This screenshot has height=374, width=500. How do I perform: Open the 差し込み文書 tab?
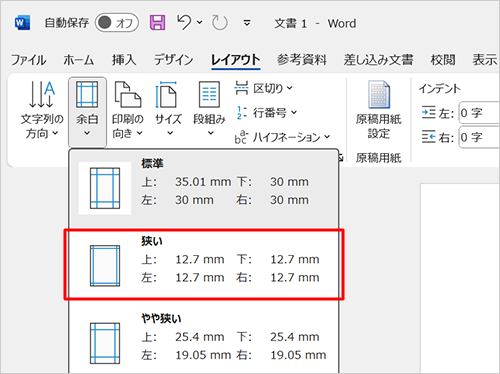coord(378,60)
